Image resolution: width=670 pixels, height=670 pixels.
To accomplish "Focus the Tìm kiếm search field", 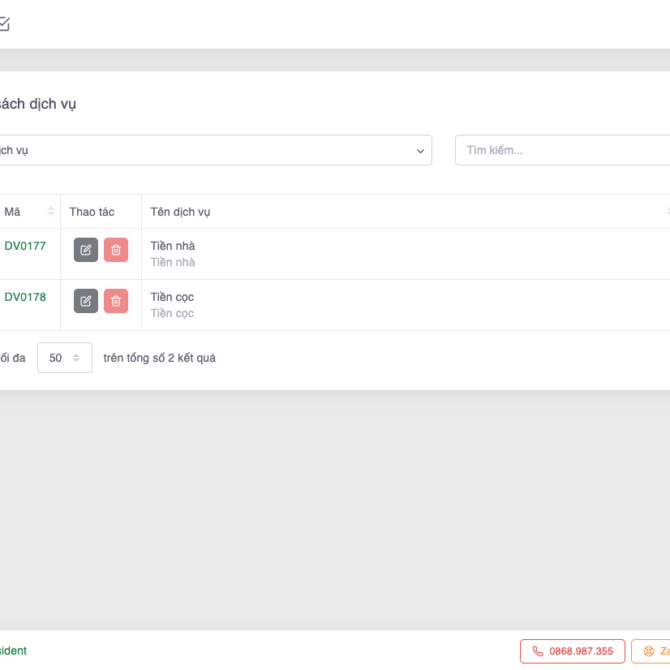I will click(560, 151).
